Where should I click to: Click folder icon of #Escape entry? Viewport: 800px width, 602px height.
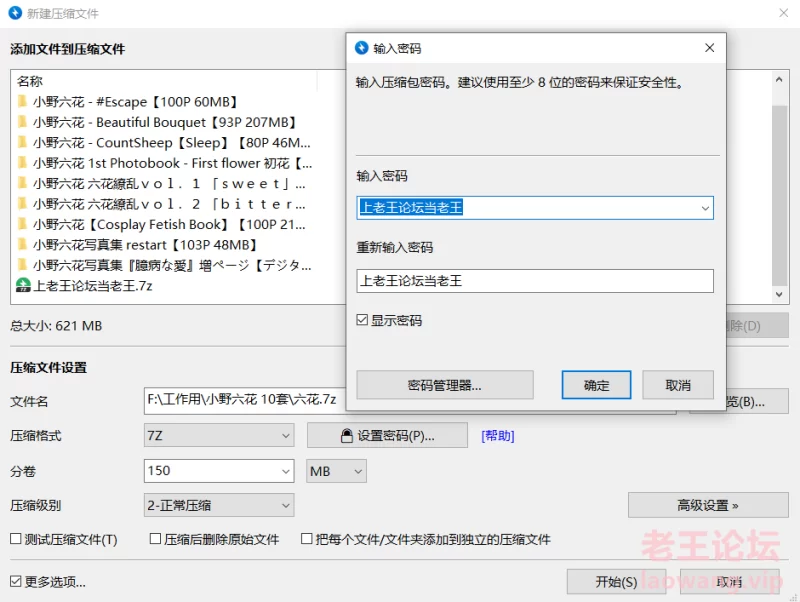[22, 102]
